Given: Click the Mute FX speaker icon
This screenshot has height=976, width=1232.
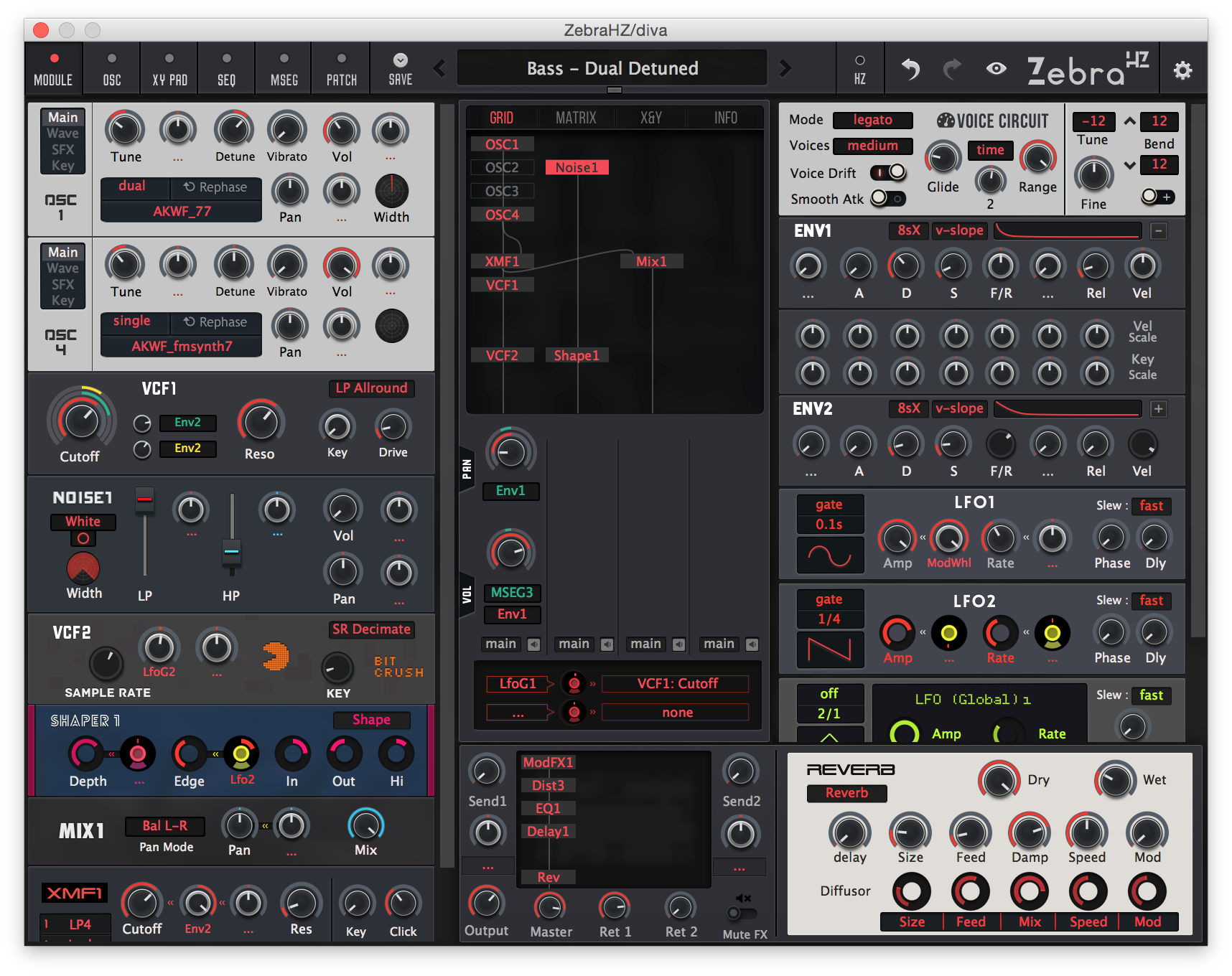Looking at the screenshot, I should [744, 898].
